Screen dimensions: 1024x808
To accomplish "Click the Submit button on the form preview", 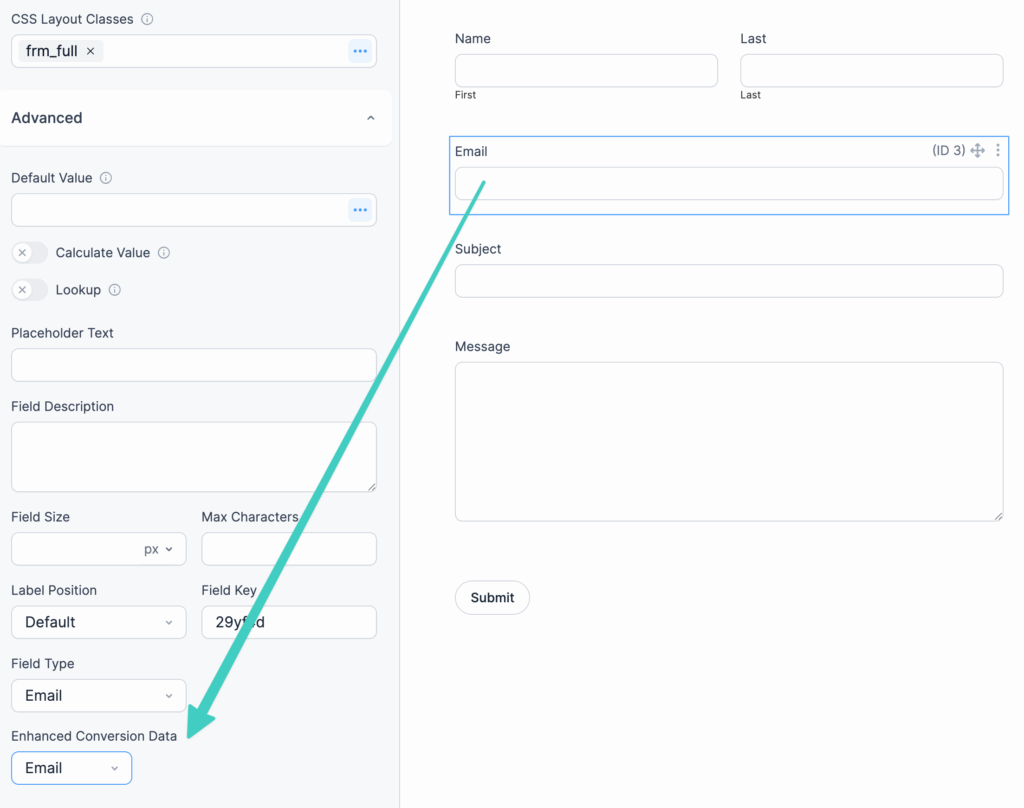I will point(492,597).
